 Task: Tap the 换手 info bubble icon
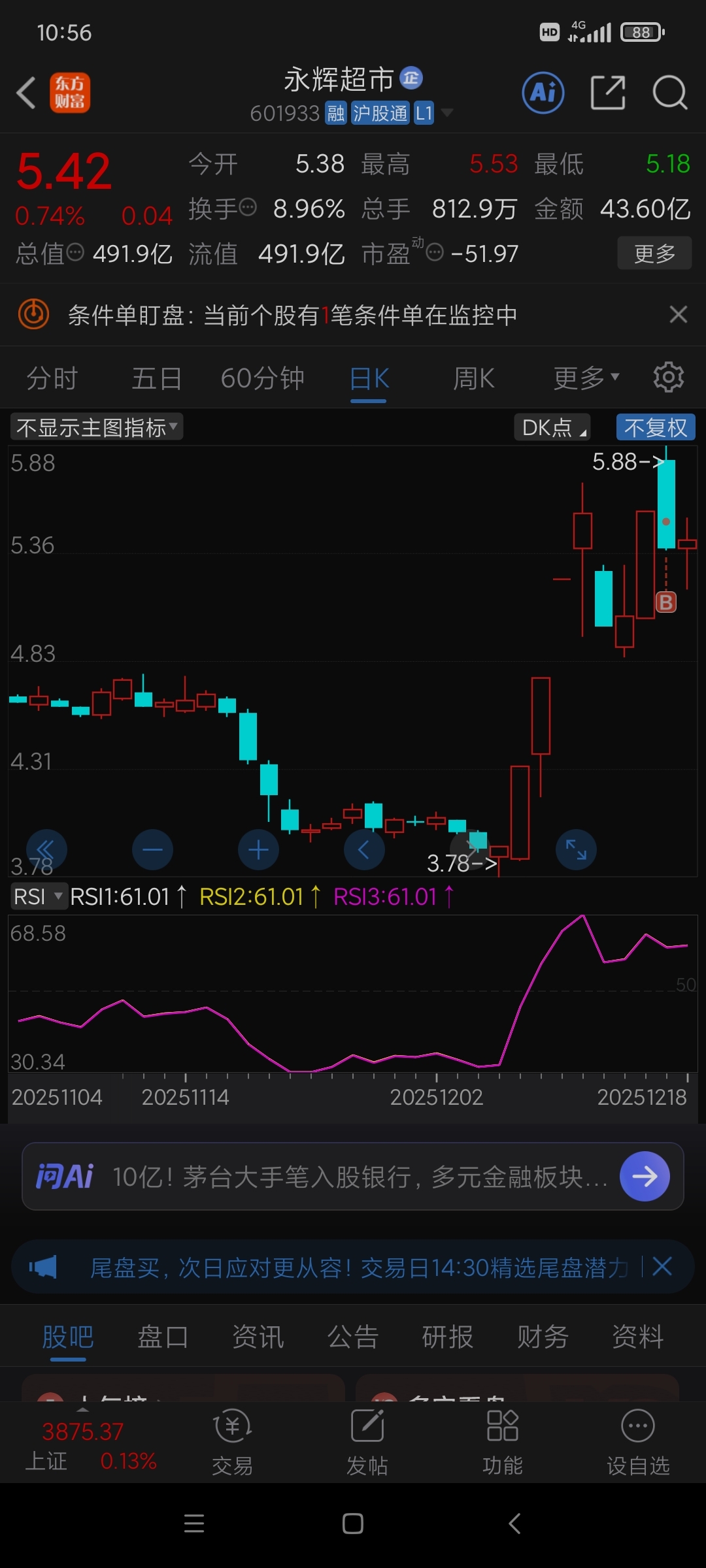248,207
